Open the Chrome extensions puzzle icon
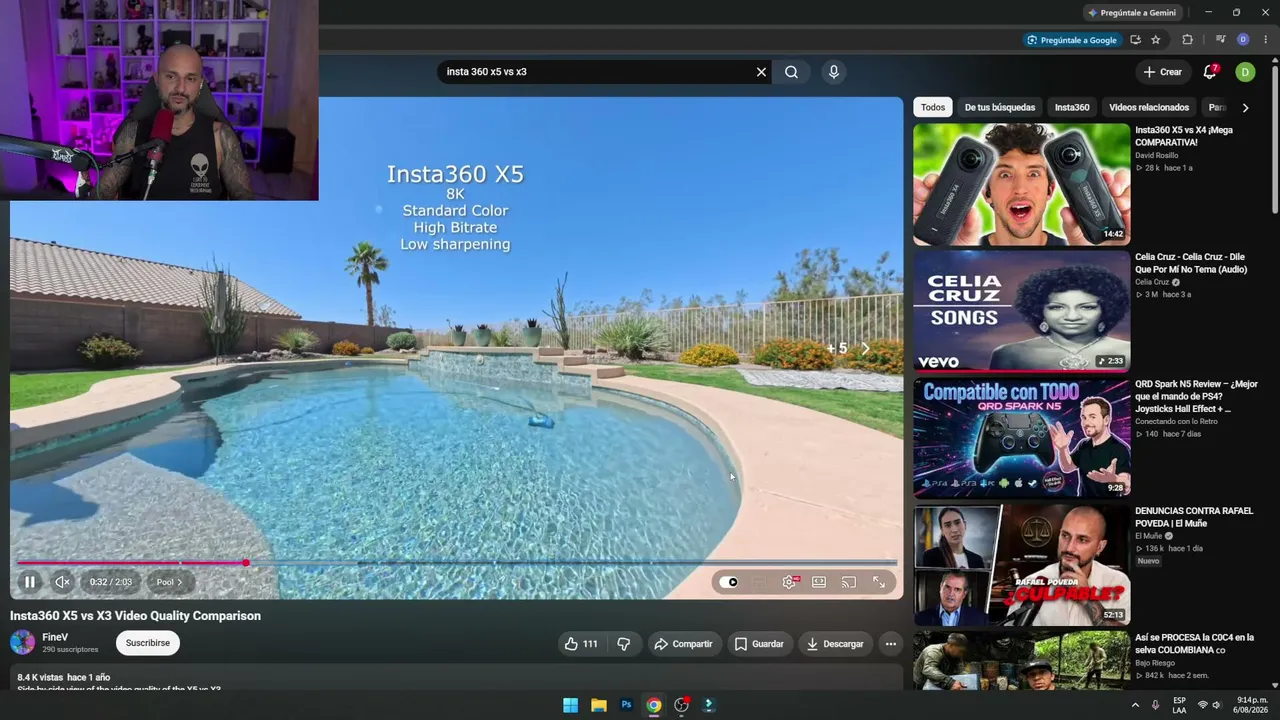The height and width of the screenshot is (720, 1280). click(1188, 40)
